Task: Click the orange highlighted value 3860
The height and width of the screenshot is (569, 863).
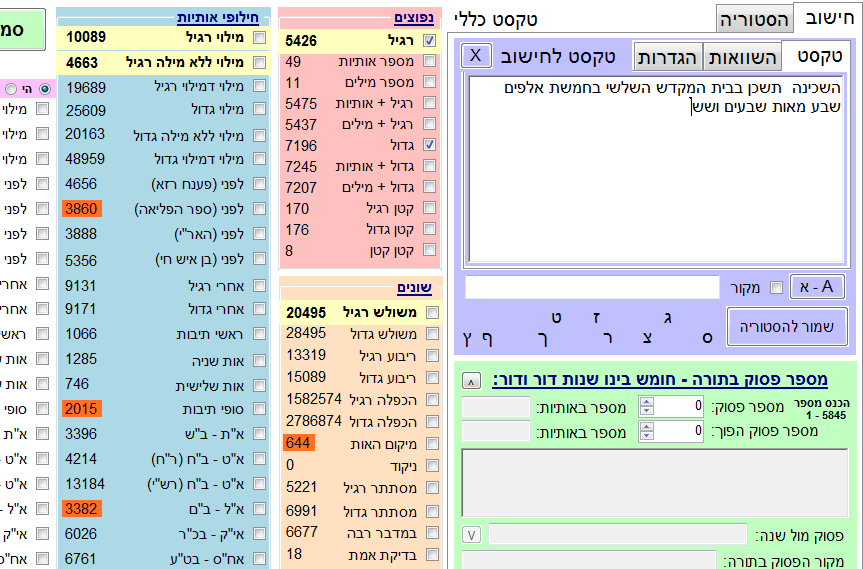Action: point(81,209)
